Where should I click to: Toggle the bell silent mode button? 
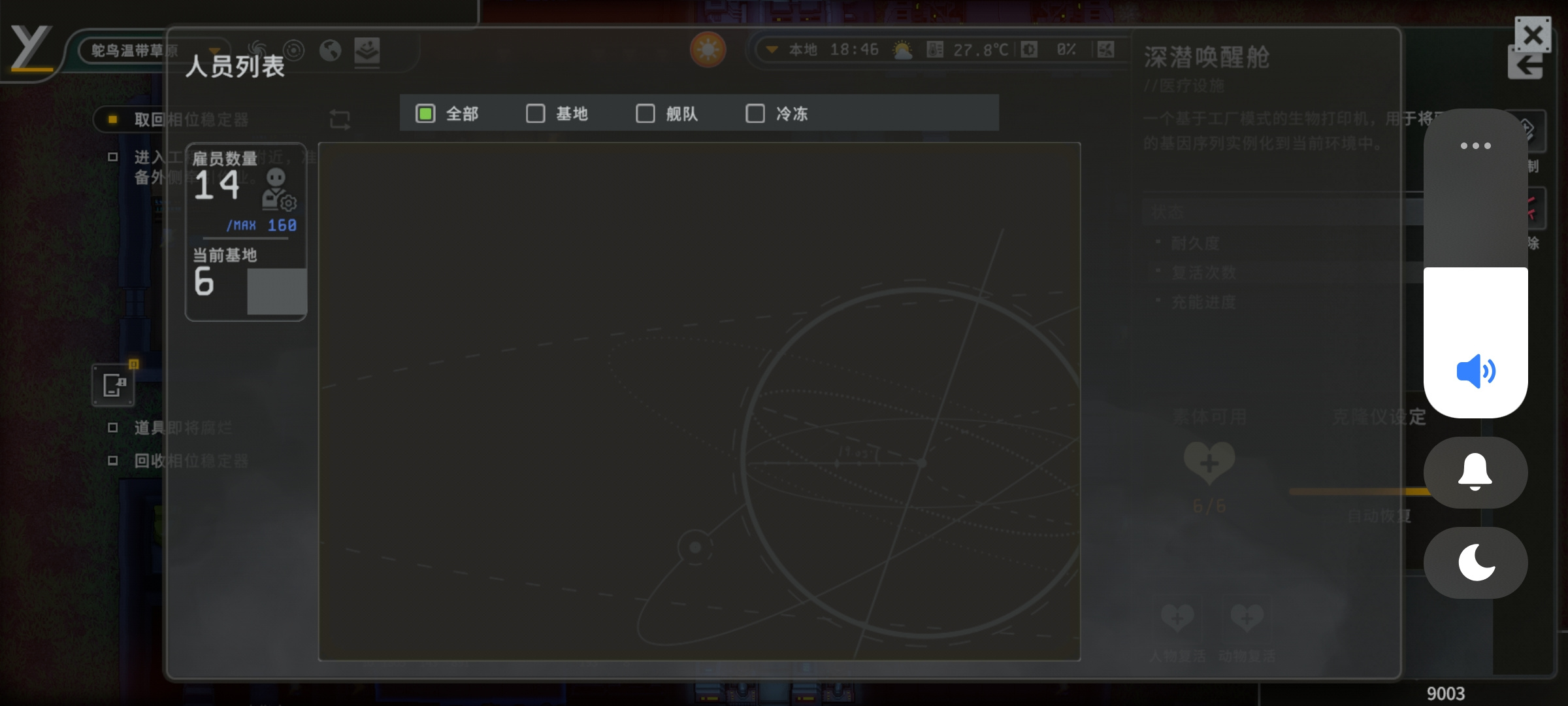(1475, 472)
